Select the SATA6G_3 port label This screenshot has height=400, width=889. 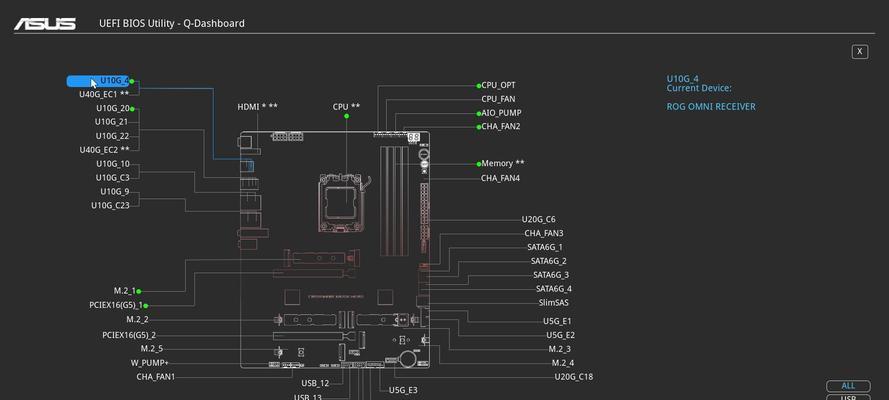click(x=551, y=275)
